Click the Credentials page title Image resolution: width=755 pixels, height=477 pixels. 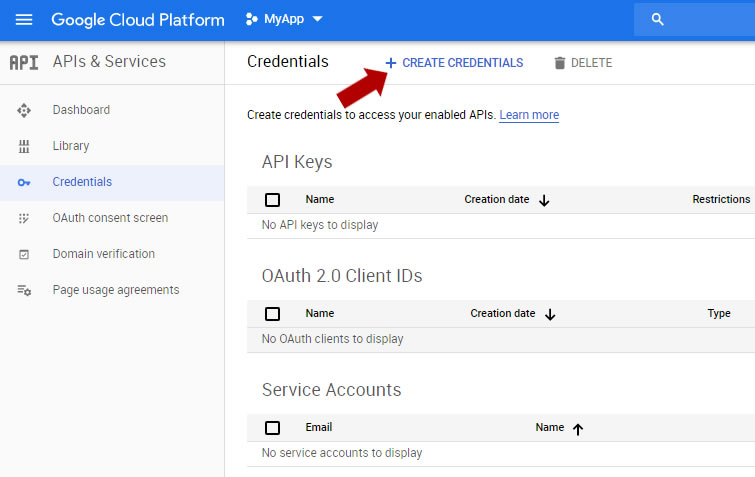click(x=287, y=62)
